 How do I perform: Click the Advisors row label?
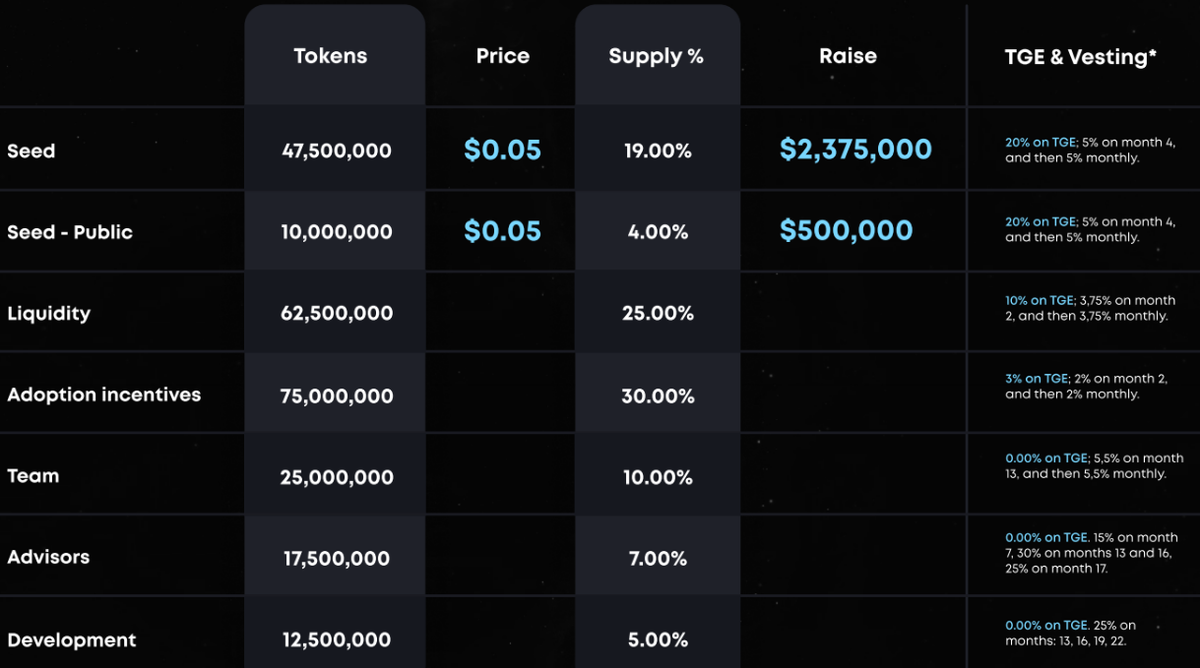(x=48, y=557)
